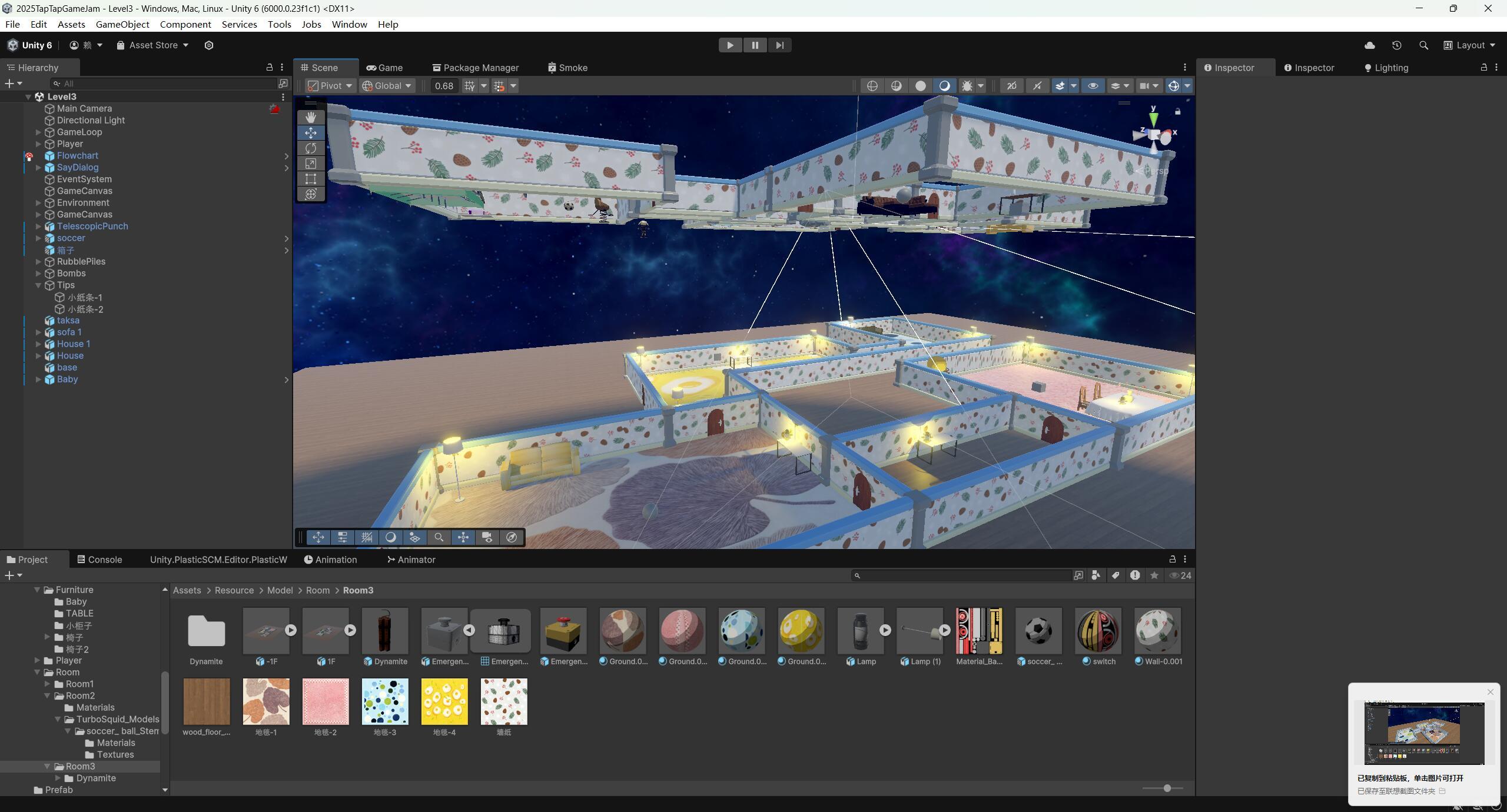Select the switch material thumbnail
This screenshot has height=812, width=1507.
[x=1097, y=631]
